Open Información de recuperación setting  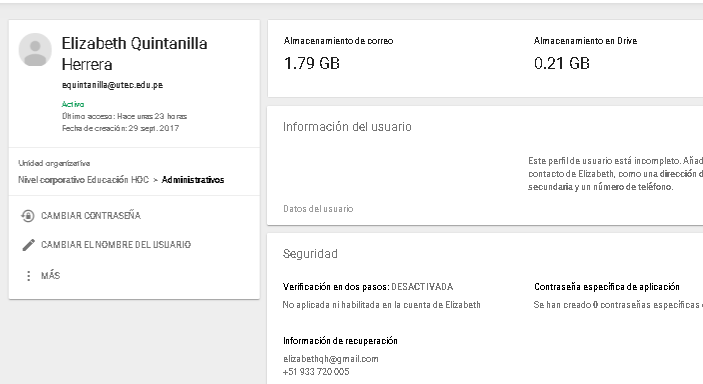tap(340, 341)
